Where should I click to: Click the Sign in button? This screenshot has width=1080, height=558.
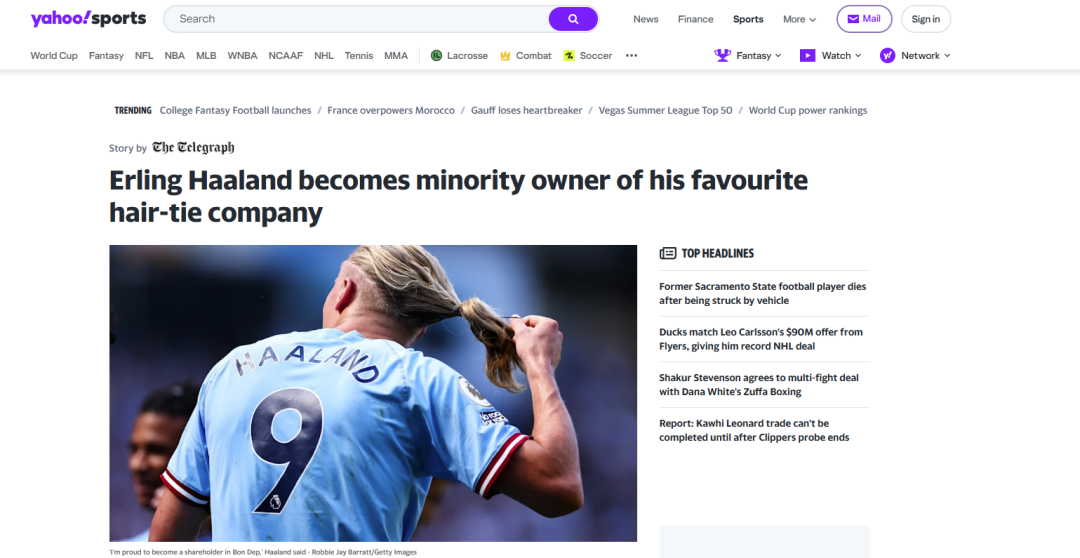[926, 19]
